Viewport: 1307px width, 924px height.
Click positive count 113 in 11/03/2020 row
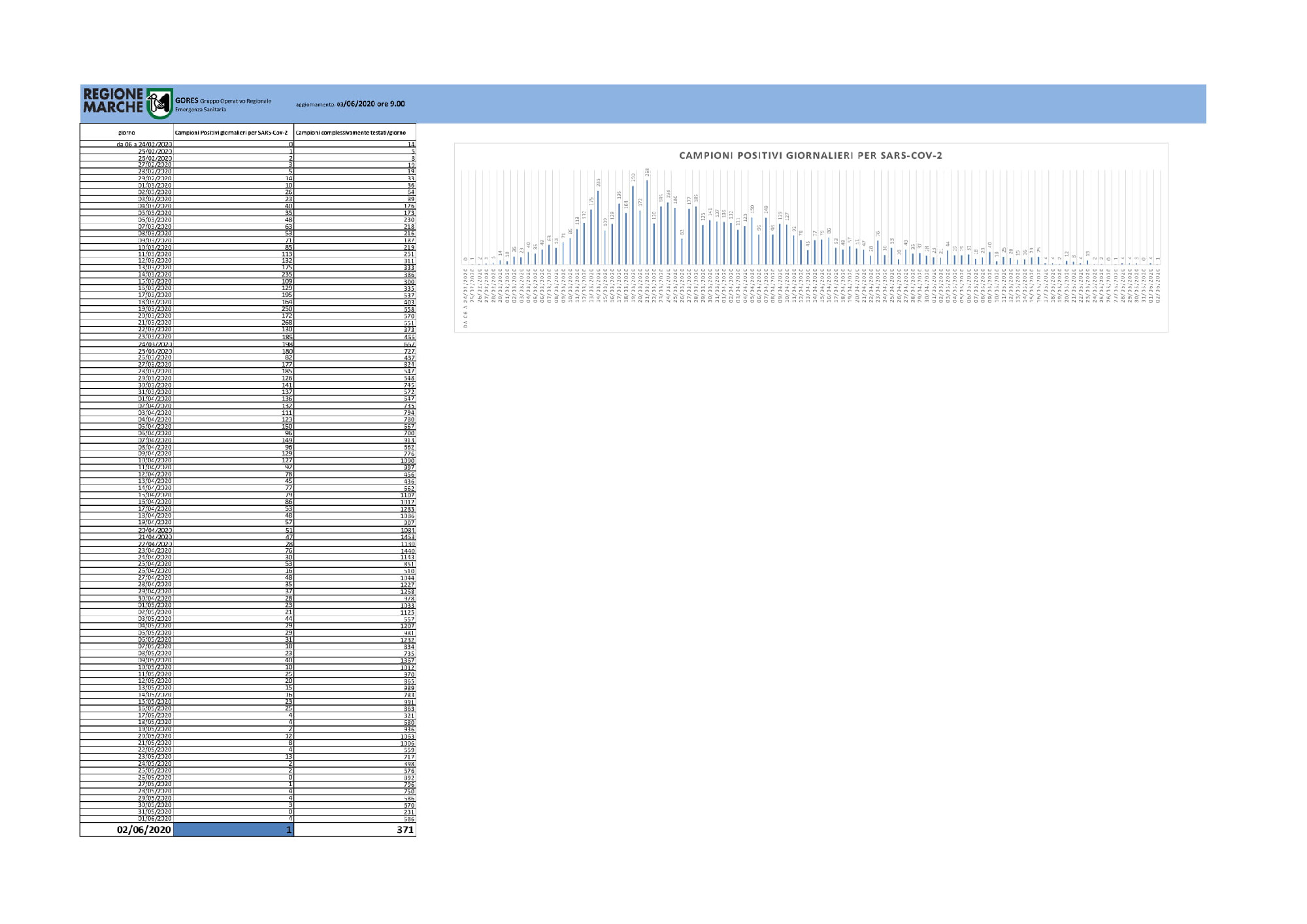287,254
